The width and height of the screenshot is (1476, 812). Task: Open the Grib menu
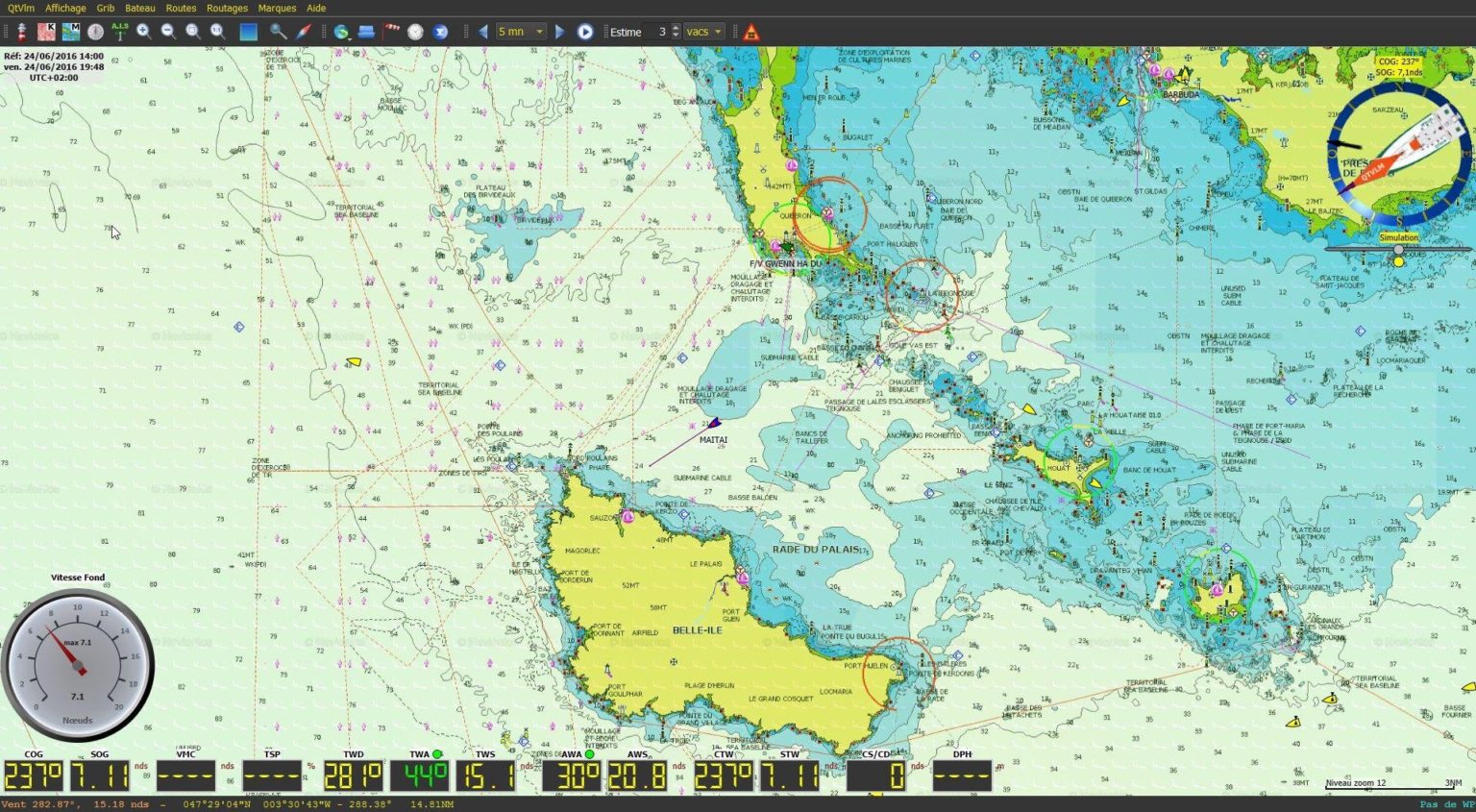click(x=105, y=8)
